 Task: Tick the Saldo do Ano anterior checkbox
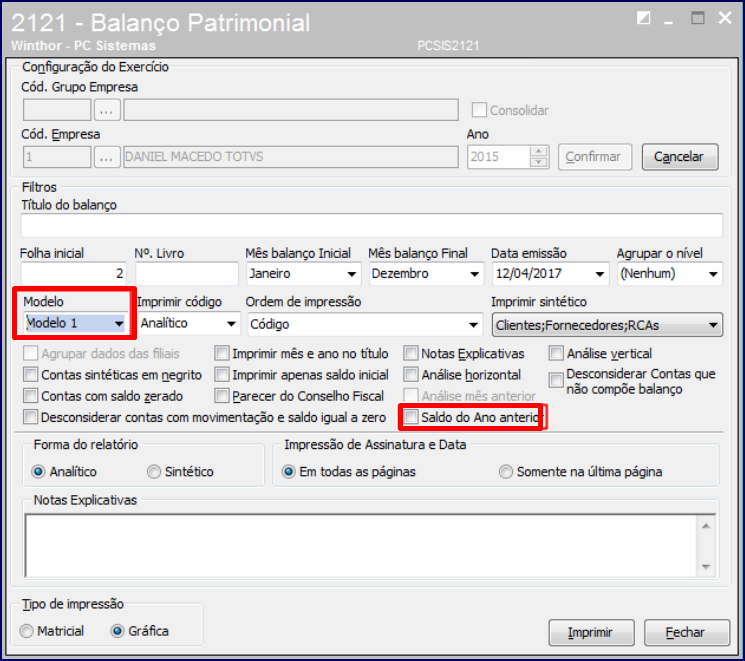pyautogui.click(x=411, y=417)
